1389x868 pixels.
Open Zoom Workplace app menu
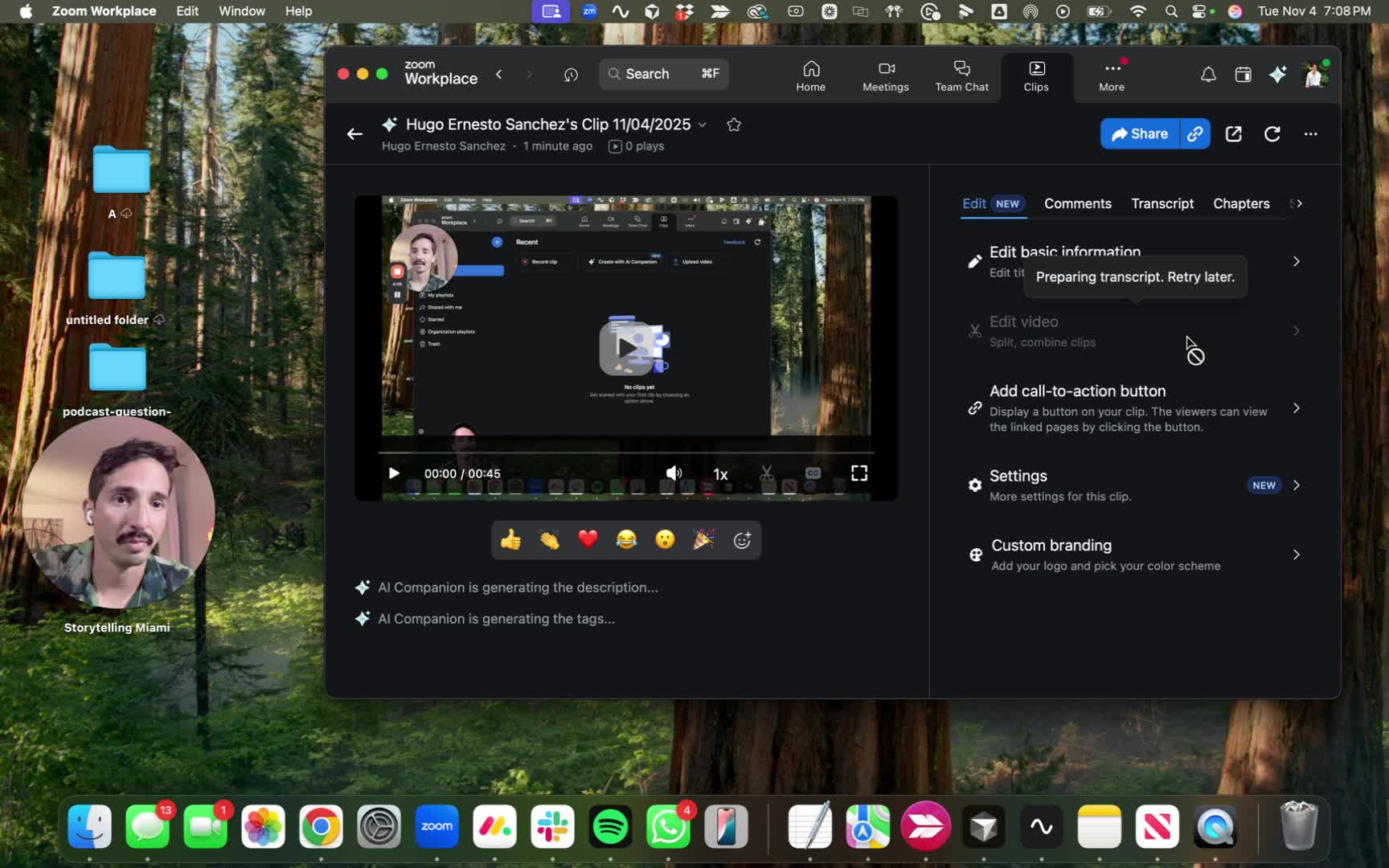[104, 11]
